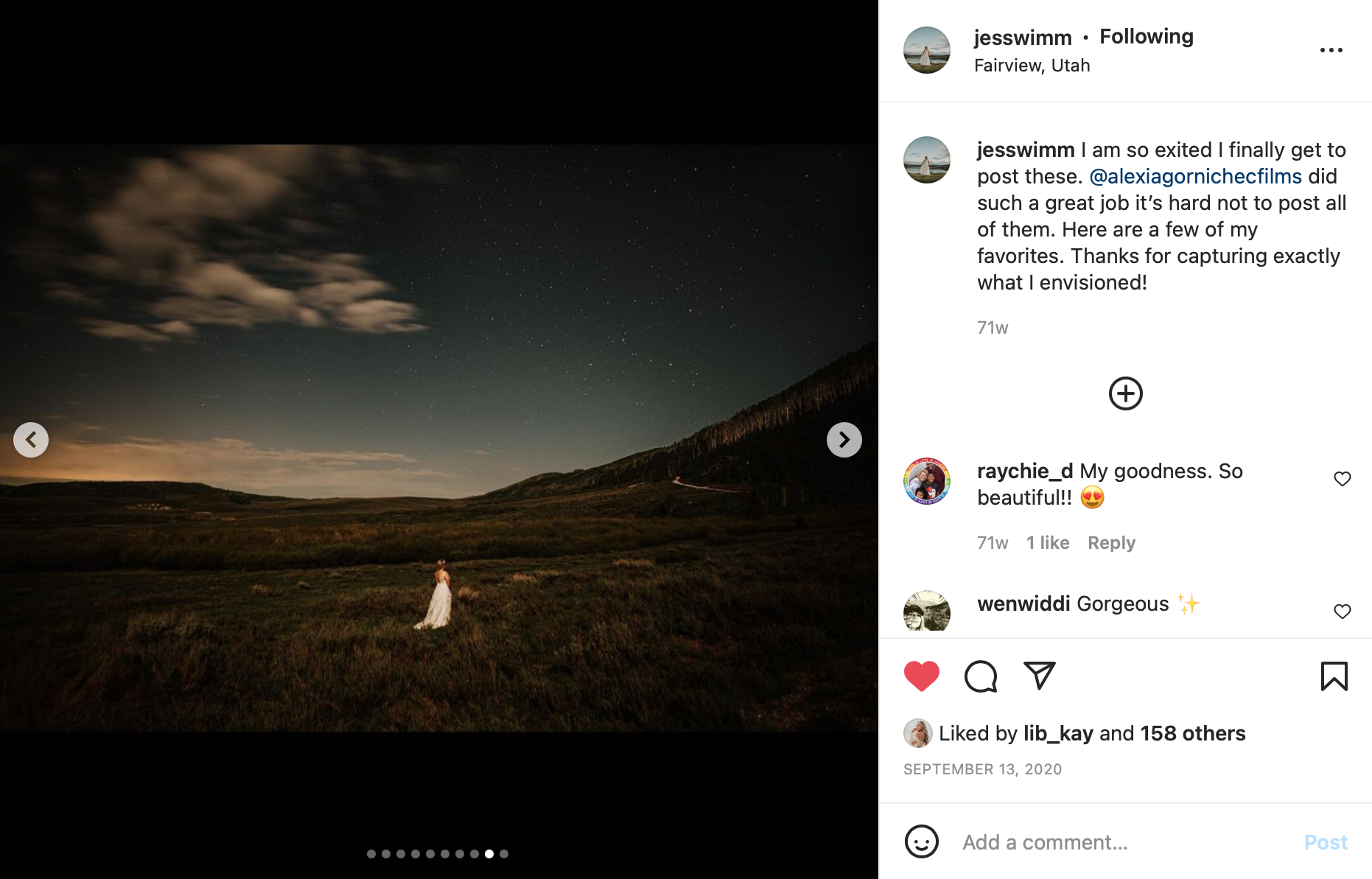Open the raychie_d username link
This screenshot has width=1372, height=879.
tap(1025, 472)
